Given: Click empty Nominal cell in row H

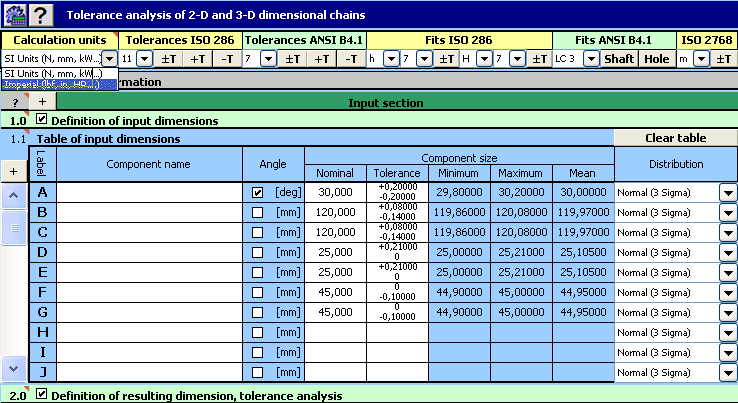Looking at the screenshot, I should tap(335, 332).
